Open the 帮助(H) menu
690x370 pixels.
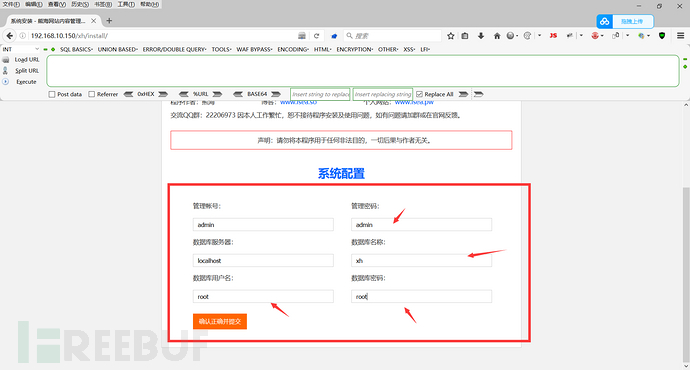tap(150, 4)
